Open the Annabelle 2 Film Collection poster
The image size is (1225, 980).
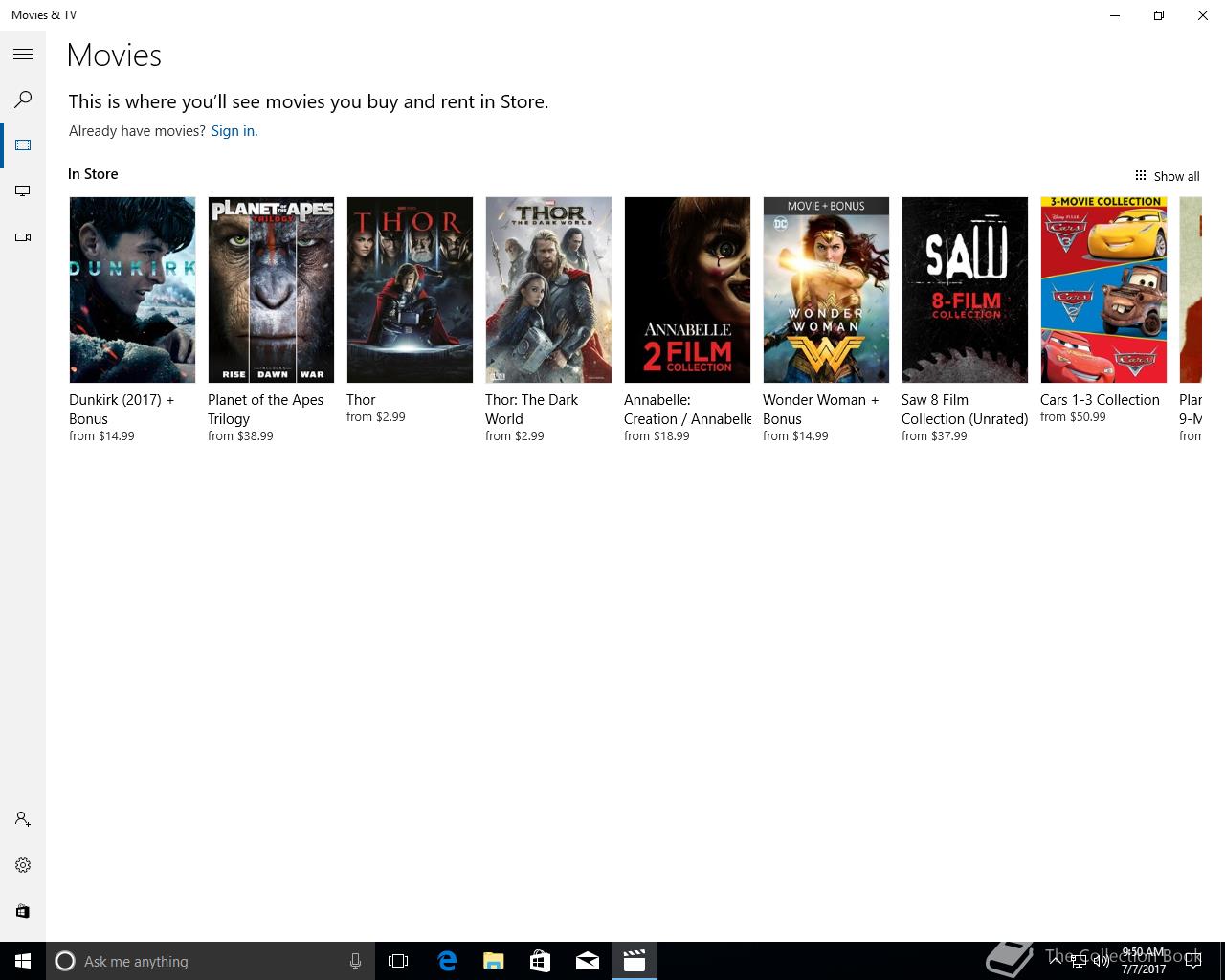click(687, 290)
